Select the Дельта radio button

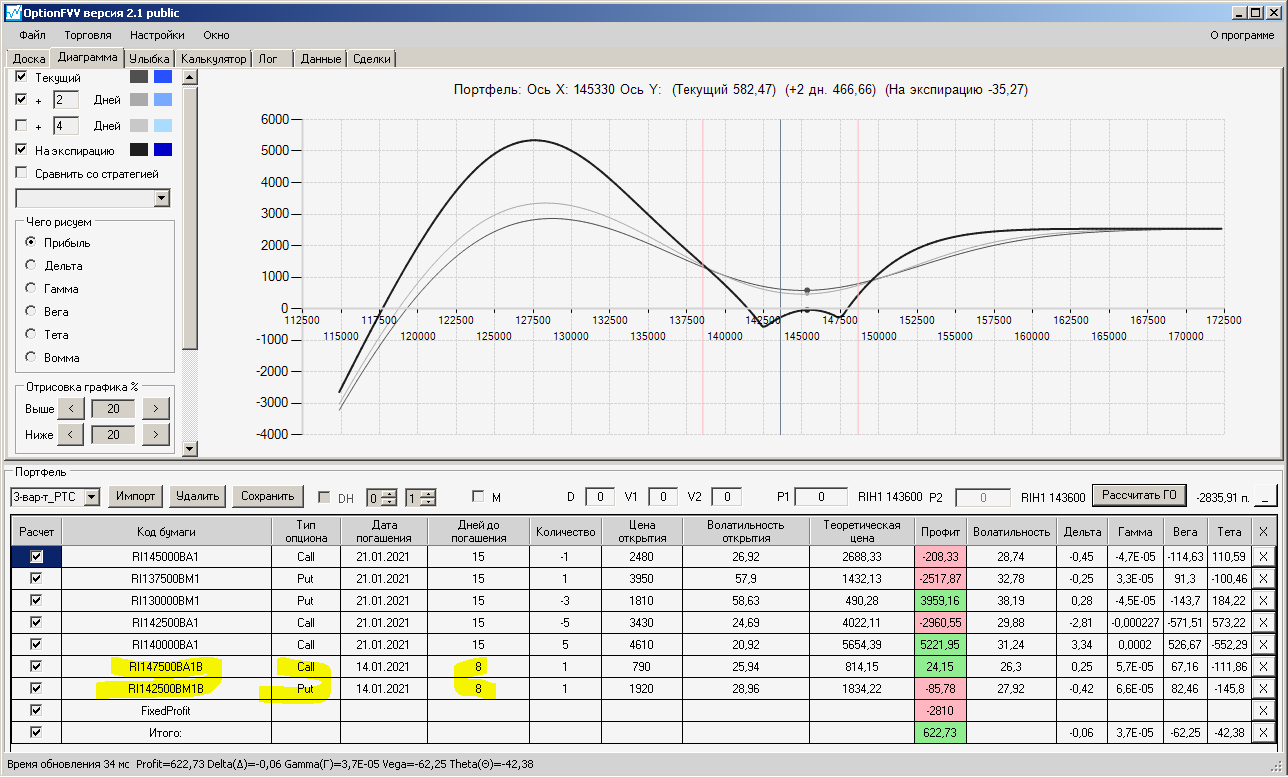(31, 266)
